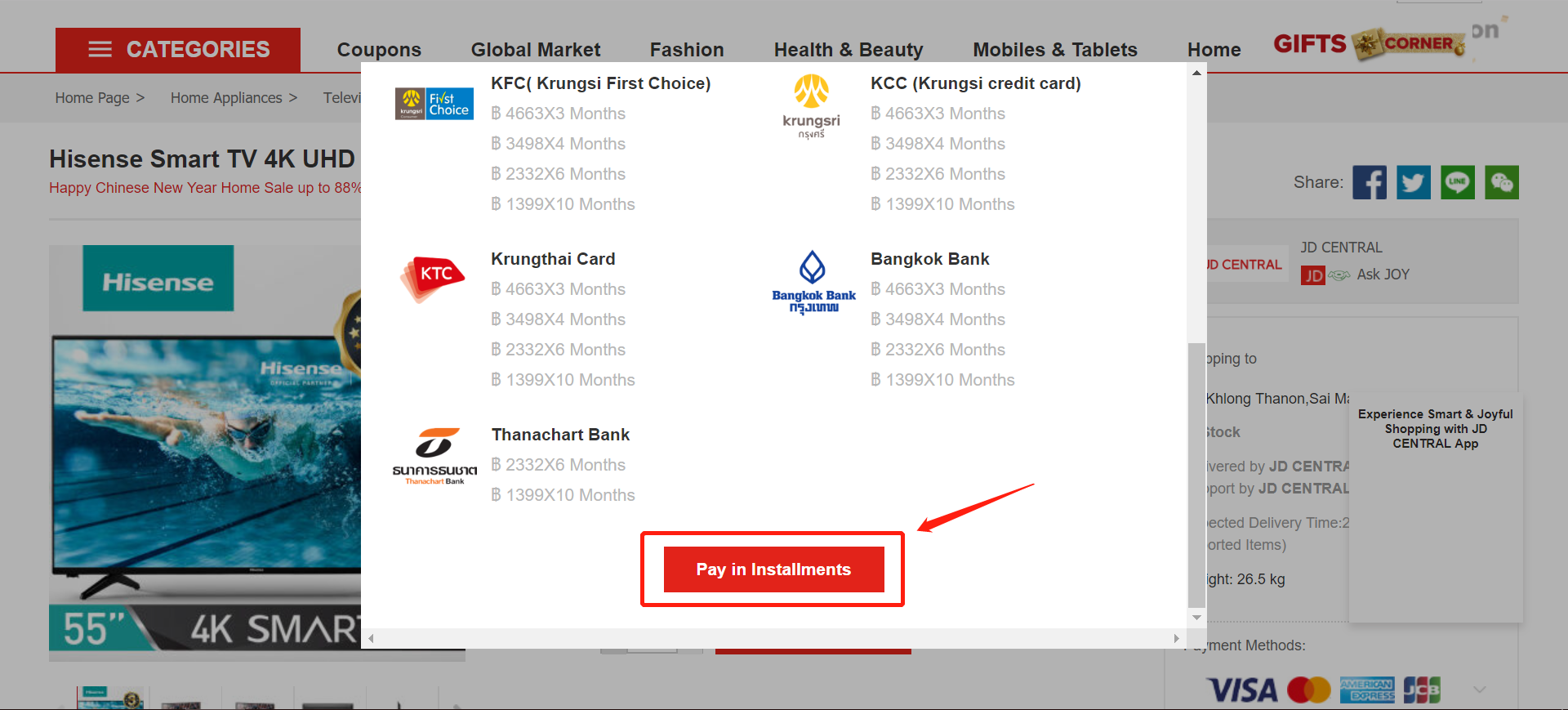
Task: Click the Khlong Thanon shipping address text
Action: click(1277, 399)
